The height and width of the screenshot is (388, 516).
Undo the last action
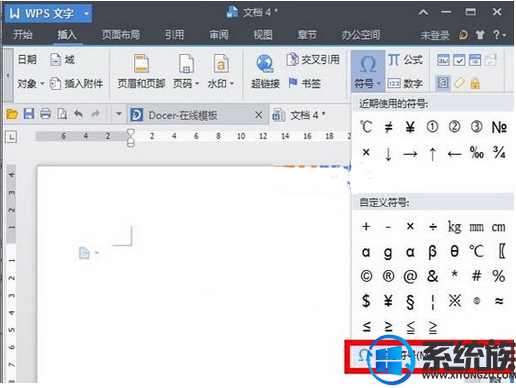pos(78,114)
